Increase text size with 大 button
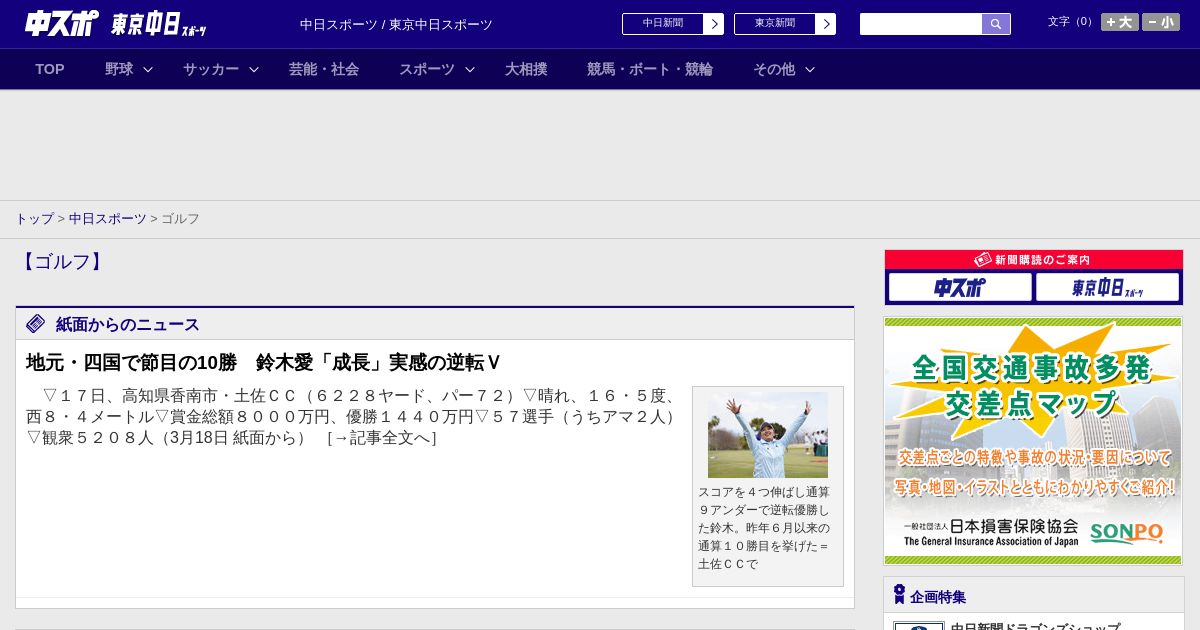The width and height of the screenshot is (1200, 630). [1119, 22]
